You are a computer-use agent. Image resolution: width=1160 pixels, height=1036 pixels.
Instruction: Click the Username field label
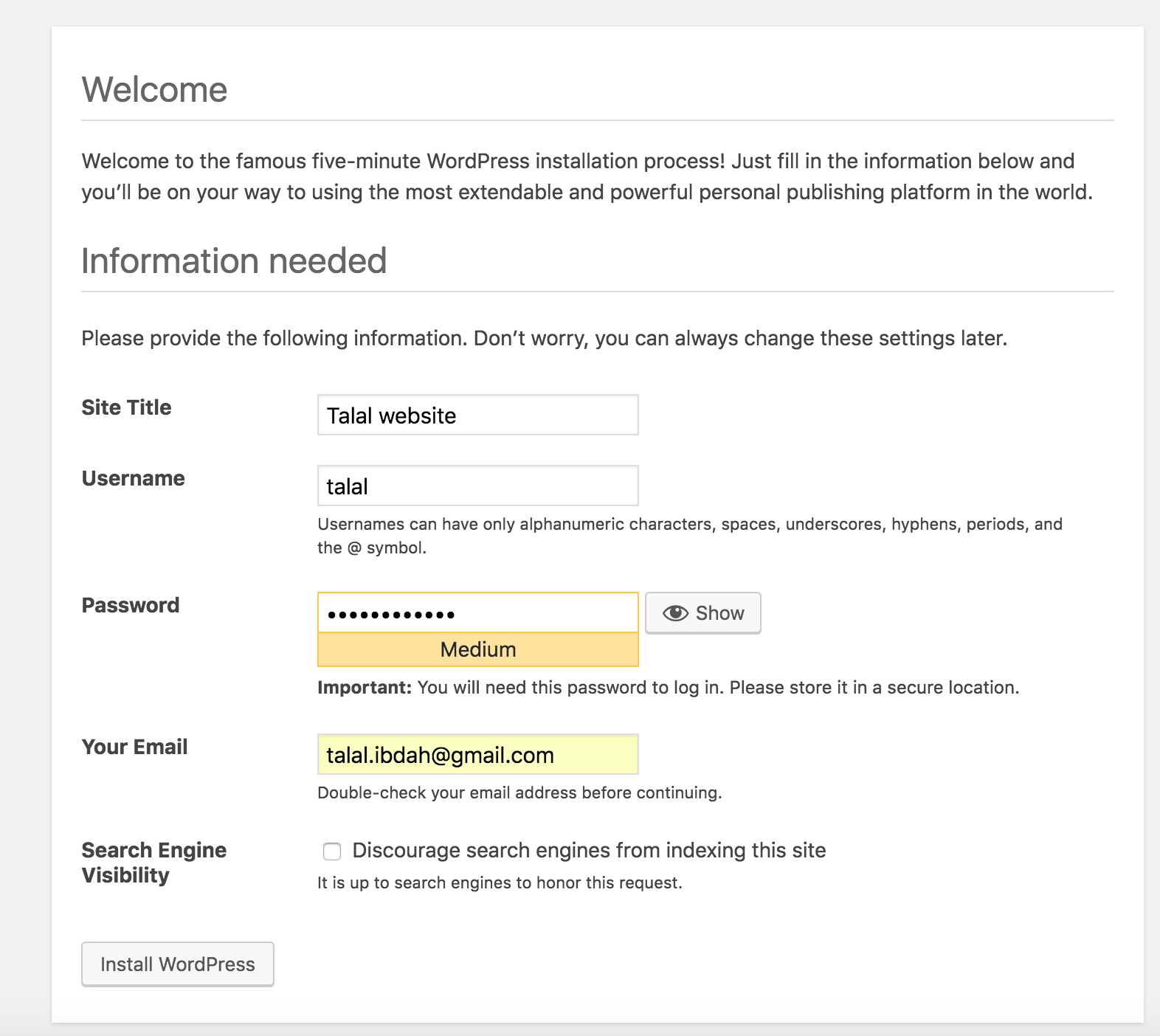[x=133, y=478]
